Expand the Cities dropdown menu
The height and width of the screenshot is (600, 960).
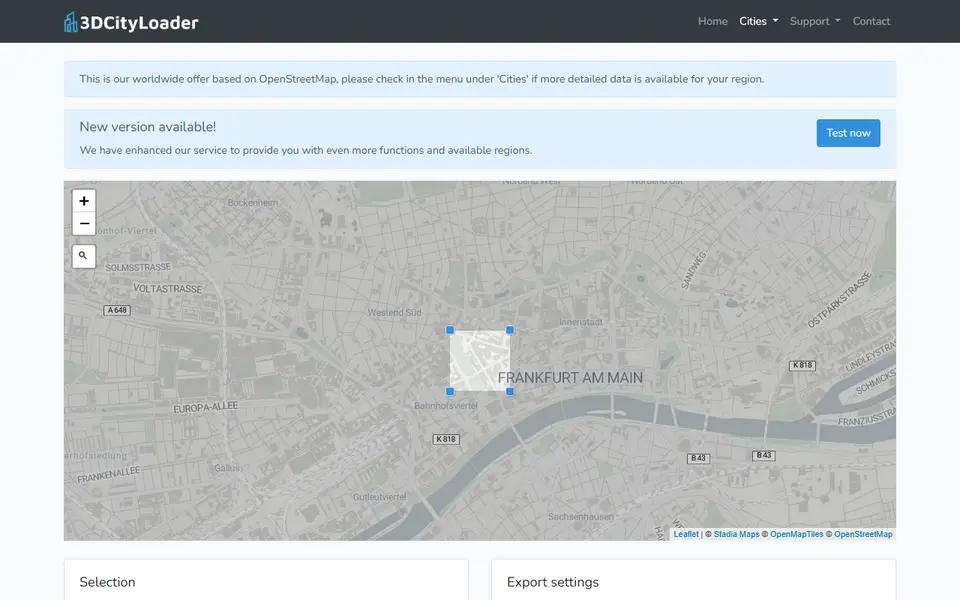[x=759, y=21]
